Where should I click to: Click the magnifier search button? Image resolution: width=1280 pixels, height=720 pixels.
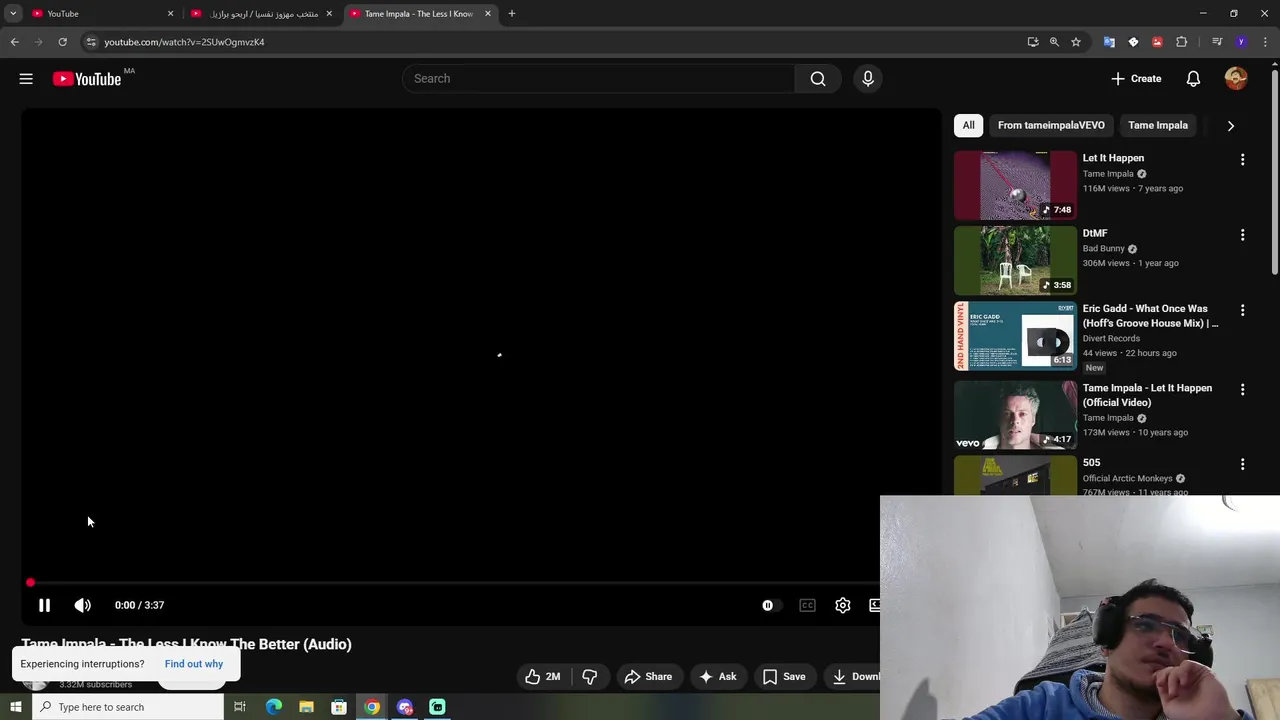click(818, 78)
